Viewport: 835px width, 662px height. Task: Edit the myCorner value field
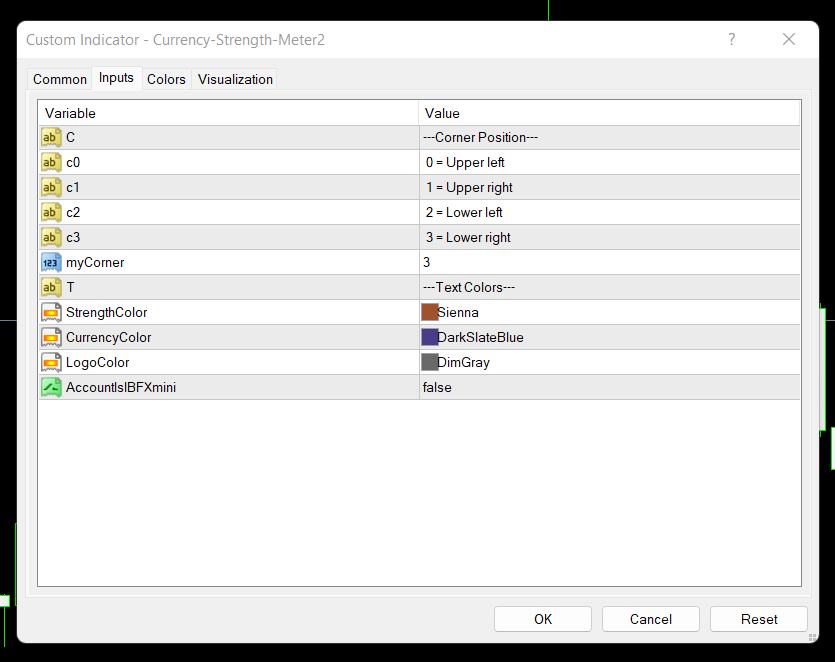click(x=609, y=262)
